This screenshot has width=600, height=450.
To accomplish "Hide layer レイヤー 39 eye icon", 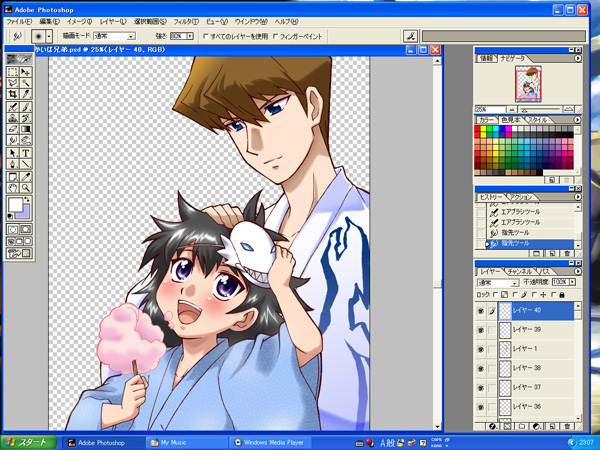I will (481, 330).
